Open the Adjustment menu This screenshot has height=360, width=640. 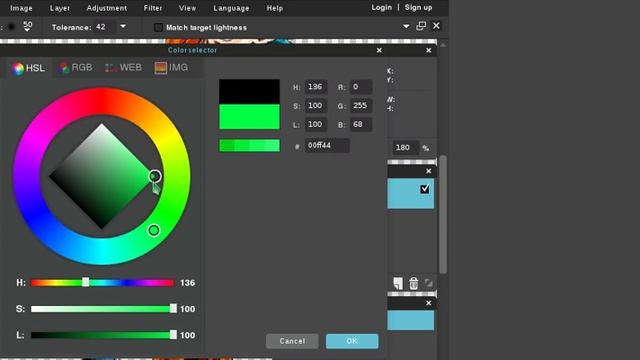[x=107, y=8]
